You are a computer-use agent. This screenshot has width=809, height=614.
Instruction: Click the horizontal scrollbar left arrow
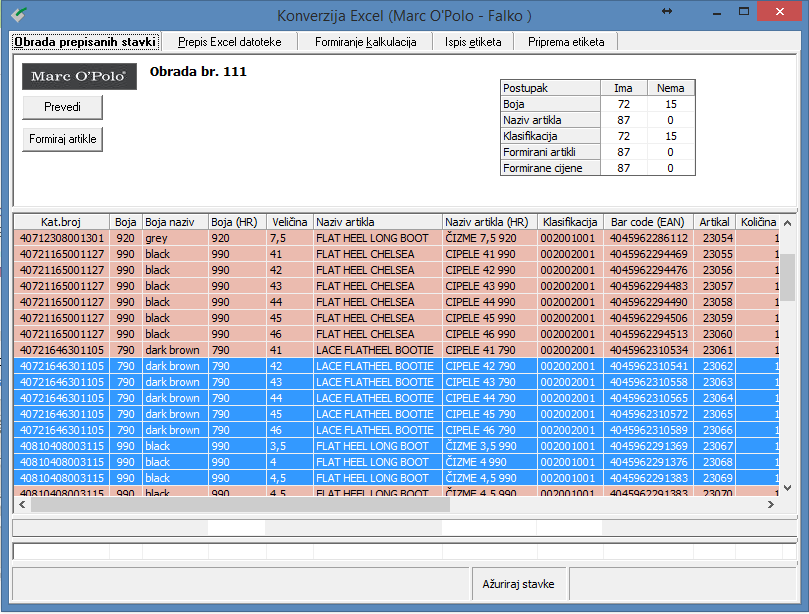tap(22, 505)
